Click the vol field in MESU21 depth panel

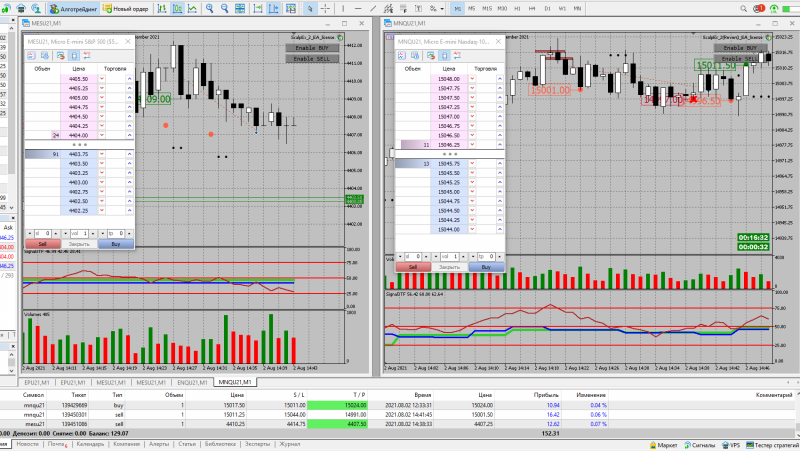click(x=78, y=234)
